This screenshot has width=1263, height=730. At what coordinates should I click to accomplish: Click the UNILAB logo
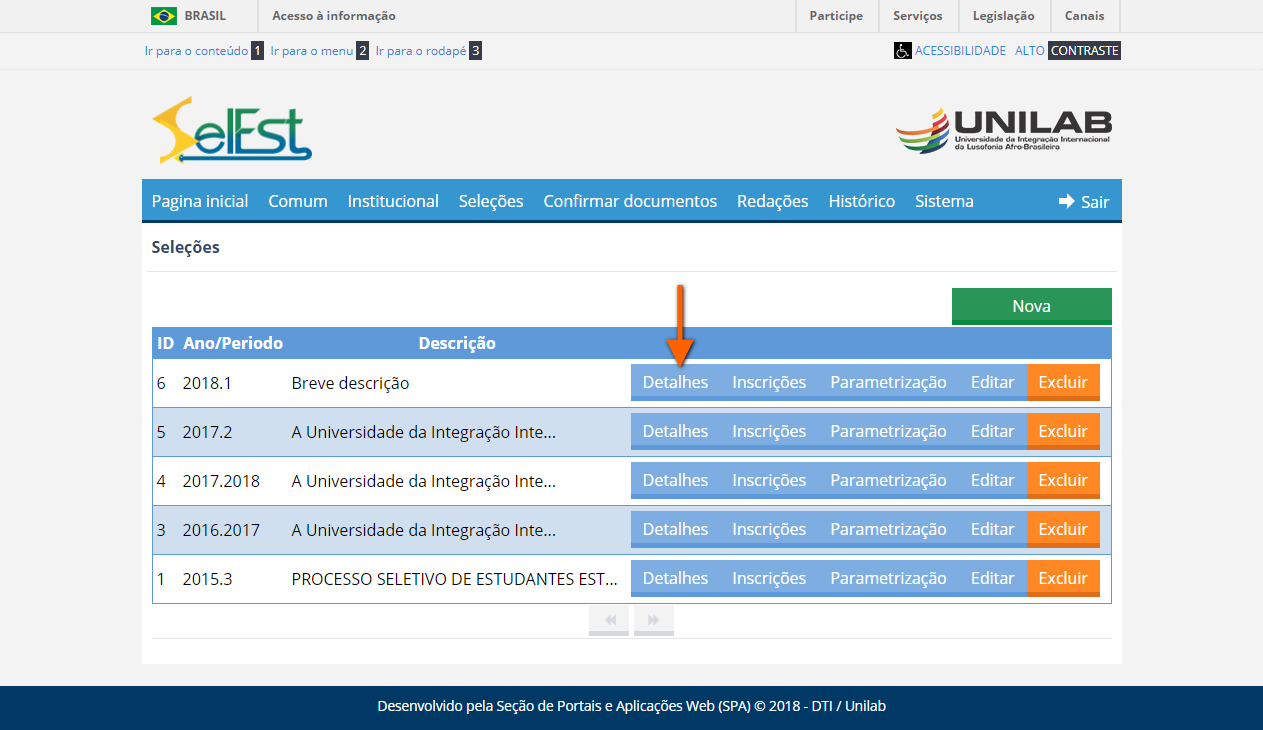1003,129
